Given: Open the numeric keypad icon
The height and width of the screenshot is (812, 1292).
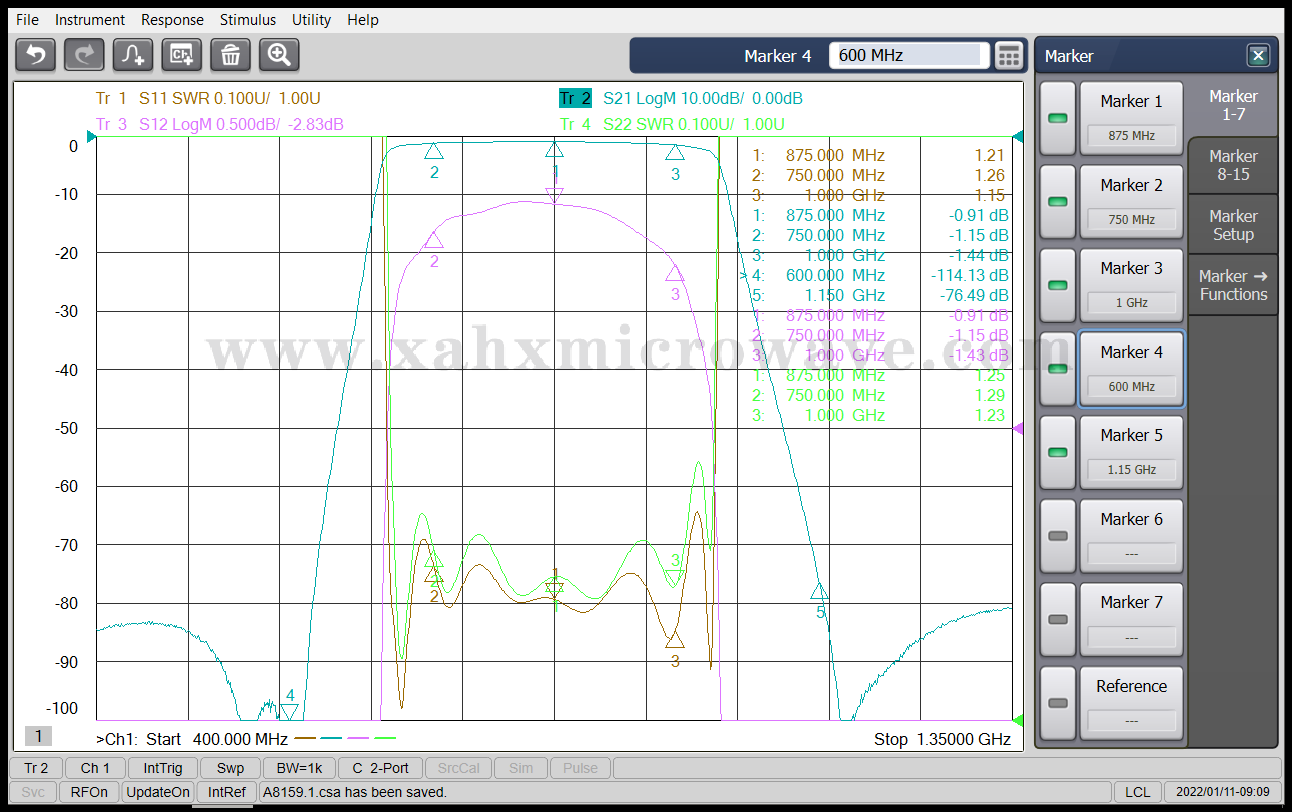Looking at the screenshot, I should coord(1010,56).
